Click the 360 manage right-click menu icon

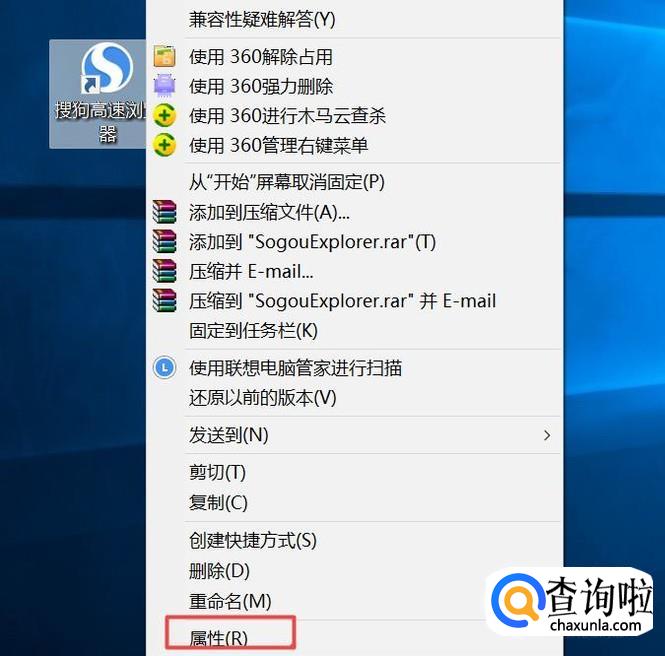click(164, 145)
